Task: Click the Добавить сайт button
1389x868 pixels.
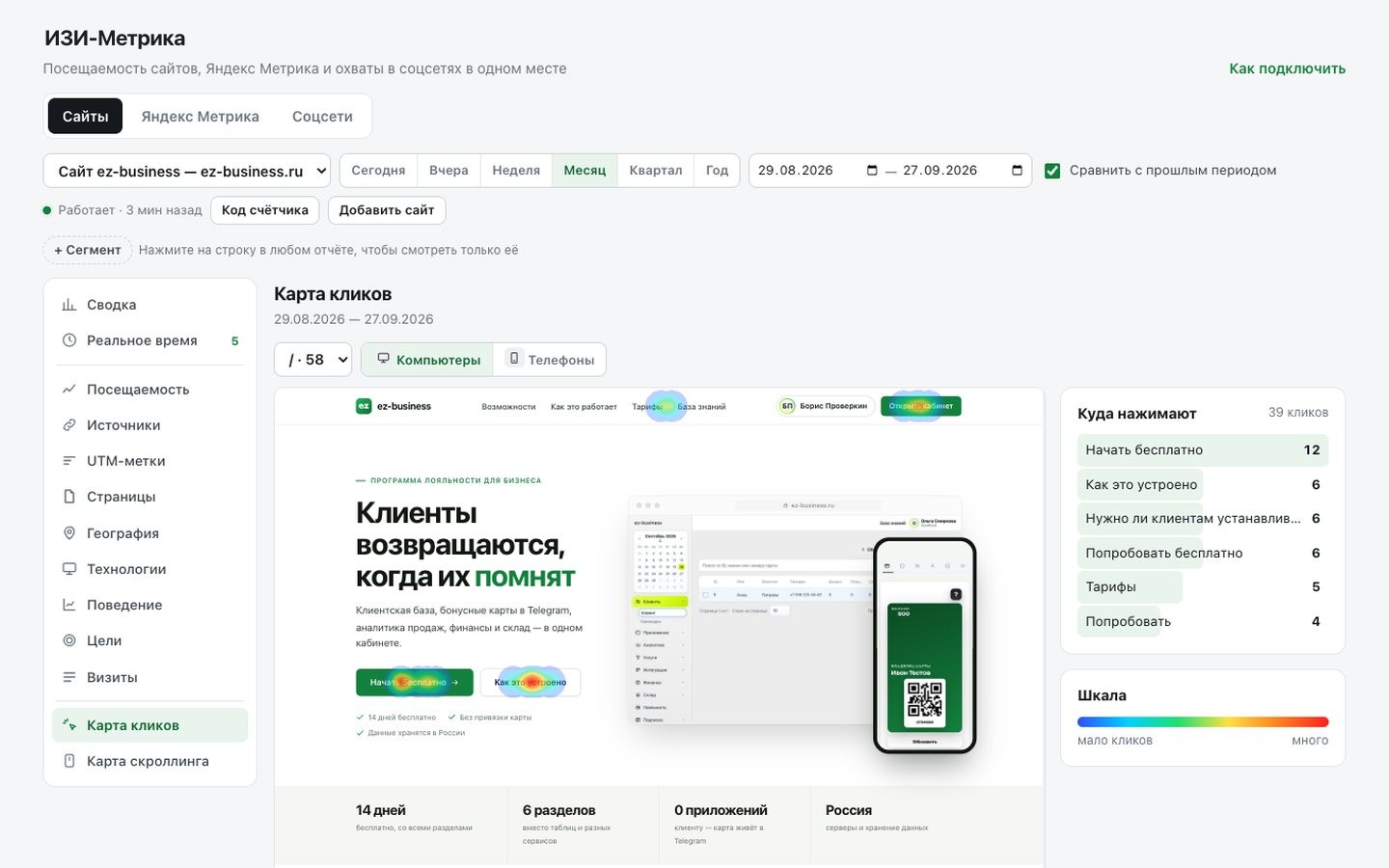Action: 387,210
